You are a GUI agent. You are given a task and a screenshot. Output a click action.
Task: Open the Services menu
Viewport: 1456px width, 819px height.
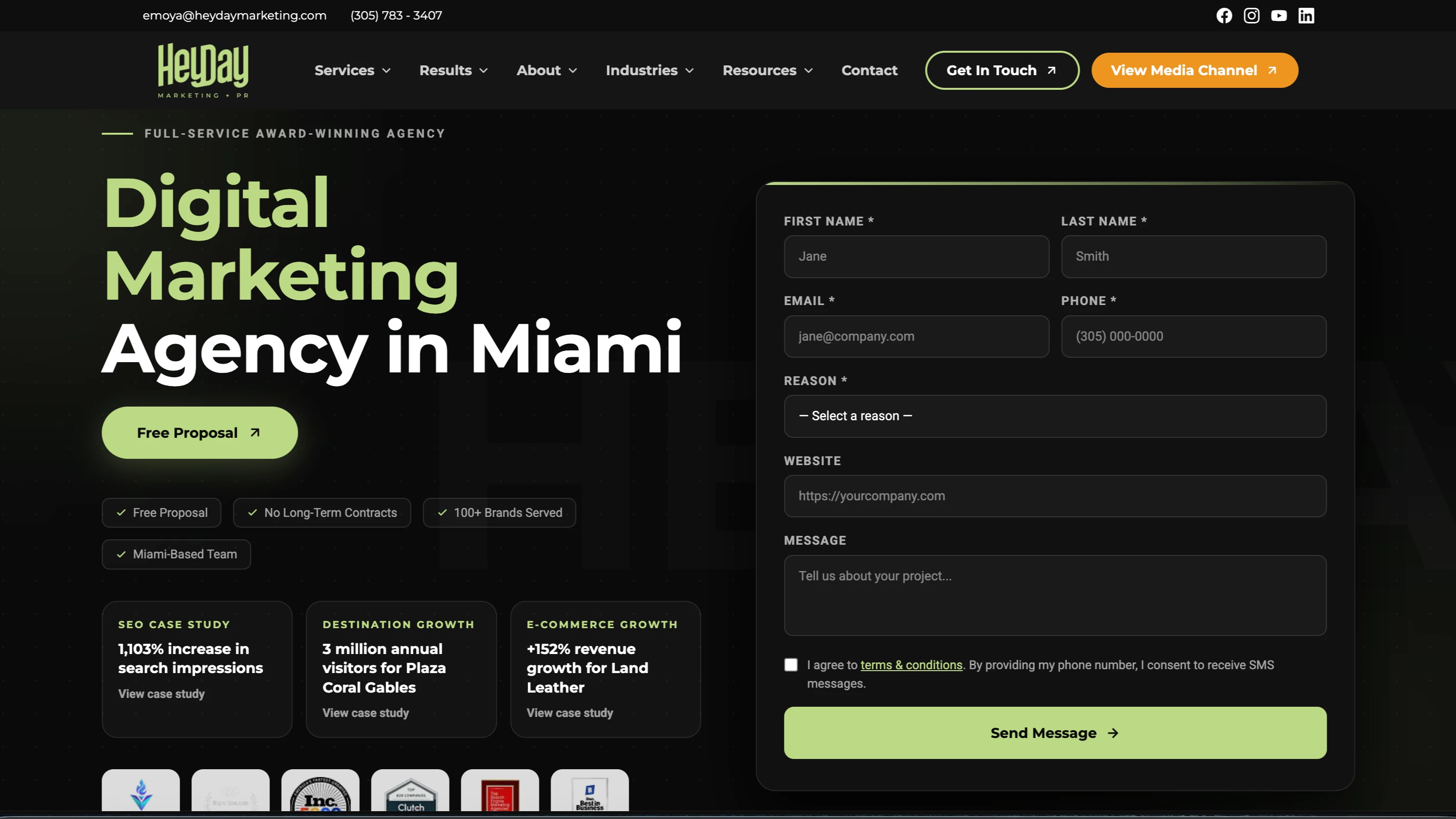point(353,70)
